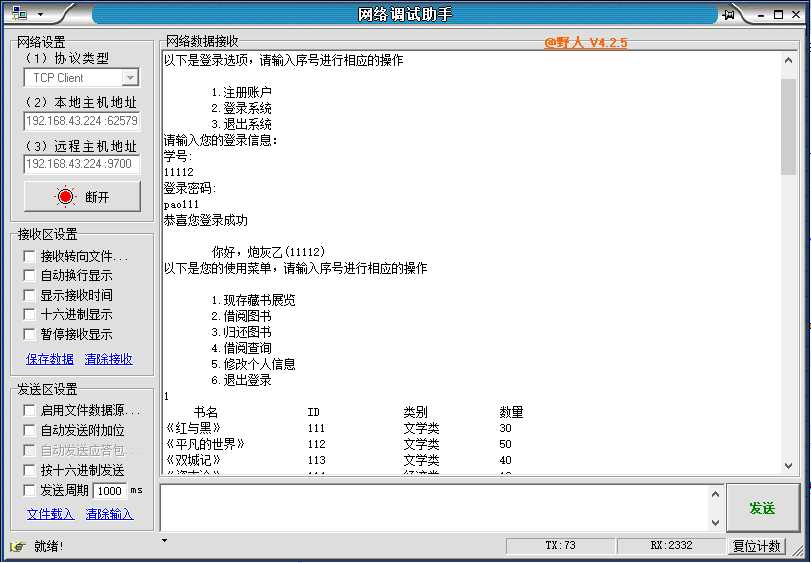This screenshot has height=563, width=811.
Task: Enable 十六进制显示 checkbox
Action: point(29,314)
